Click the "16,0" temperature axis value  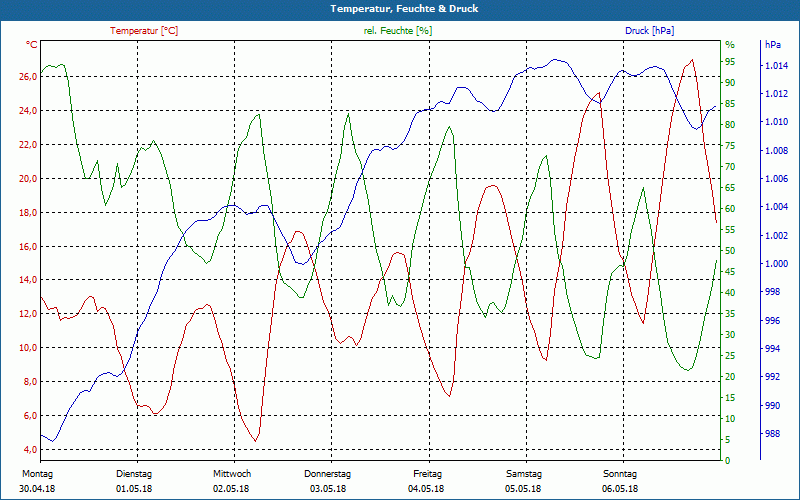click(x=28, y=246)
